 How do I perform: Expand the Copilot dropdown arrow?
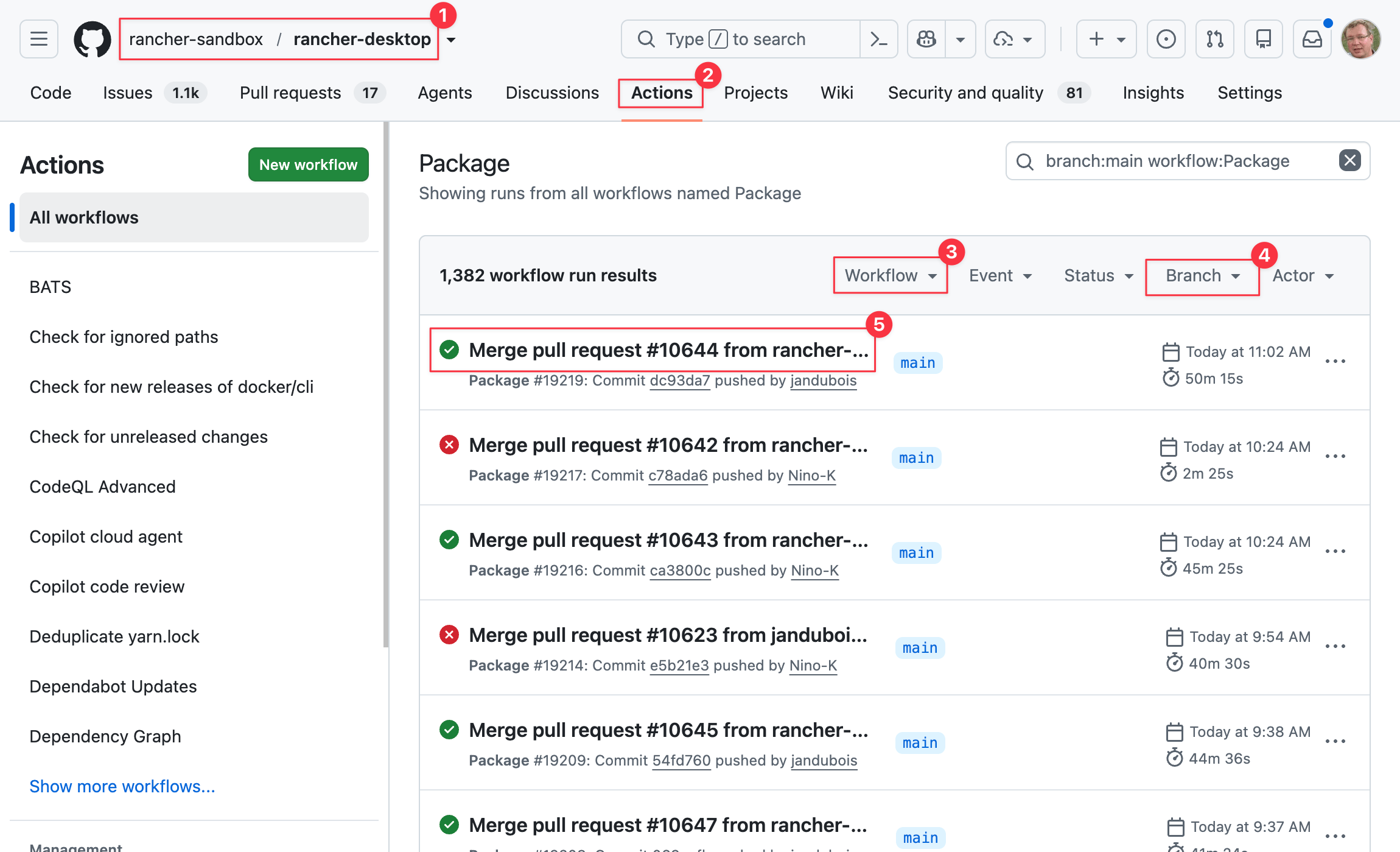[961, 39]
